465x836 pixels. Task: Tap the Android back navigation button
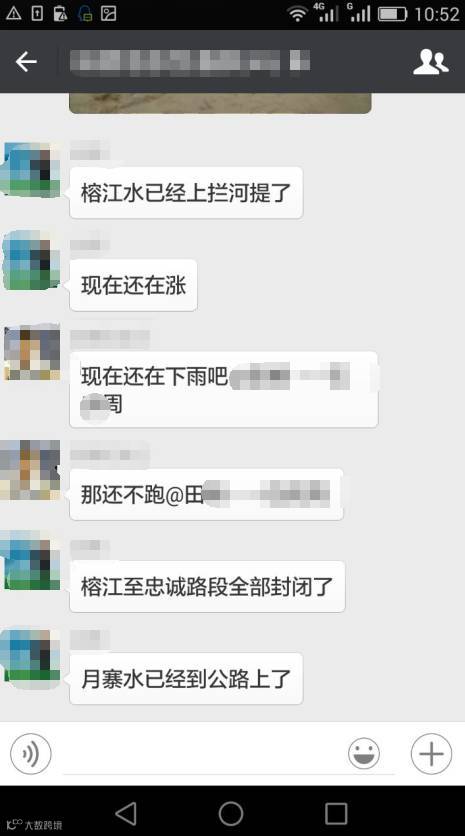126,814
